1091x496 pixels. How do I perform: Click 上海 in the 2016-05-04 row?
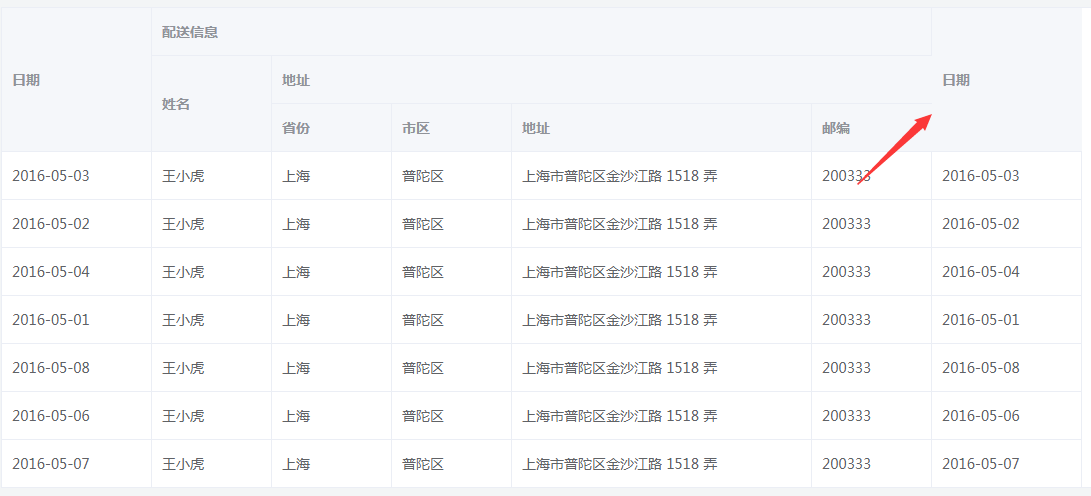296,272
